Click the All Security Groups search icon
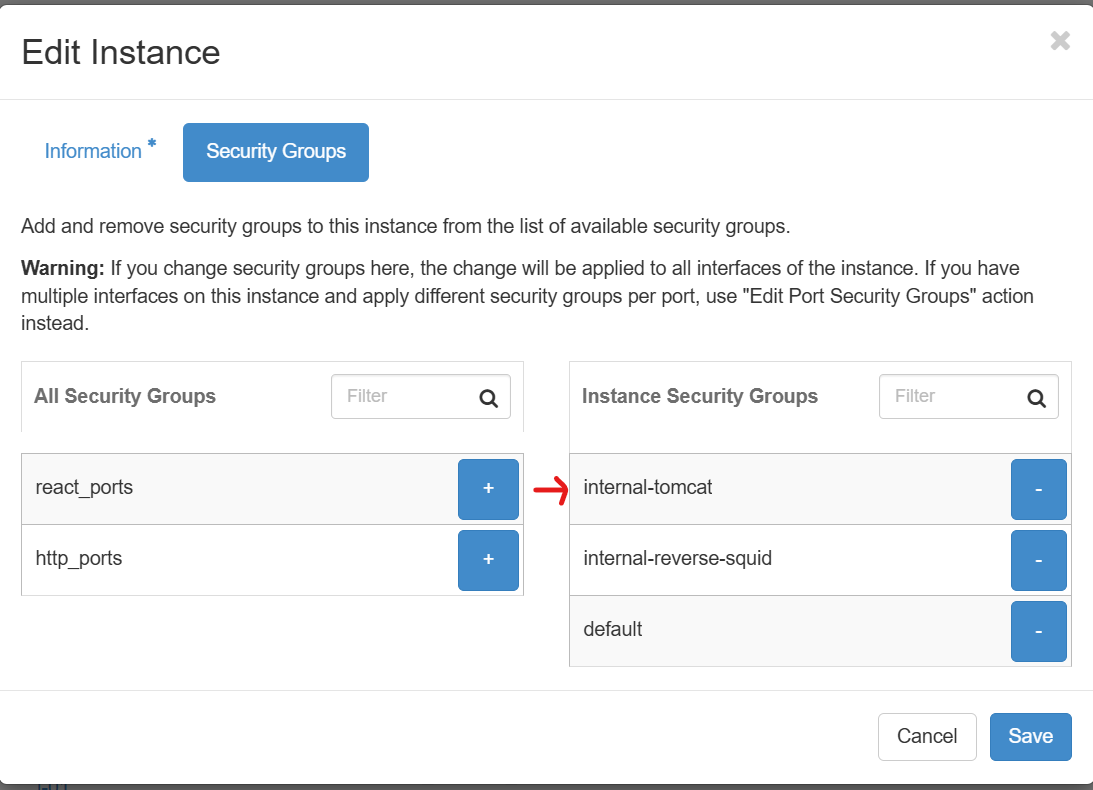Screen dimensions: 1093x790 [489, 398]
